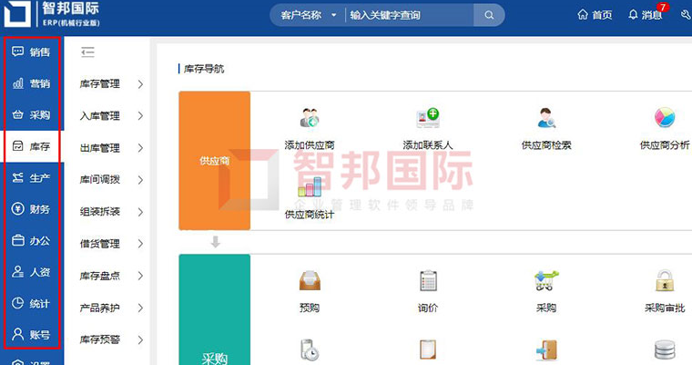Open the 生产 production module

click(x=31, y=178)
